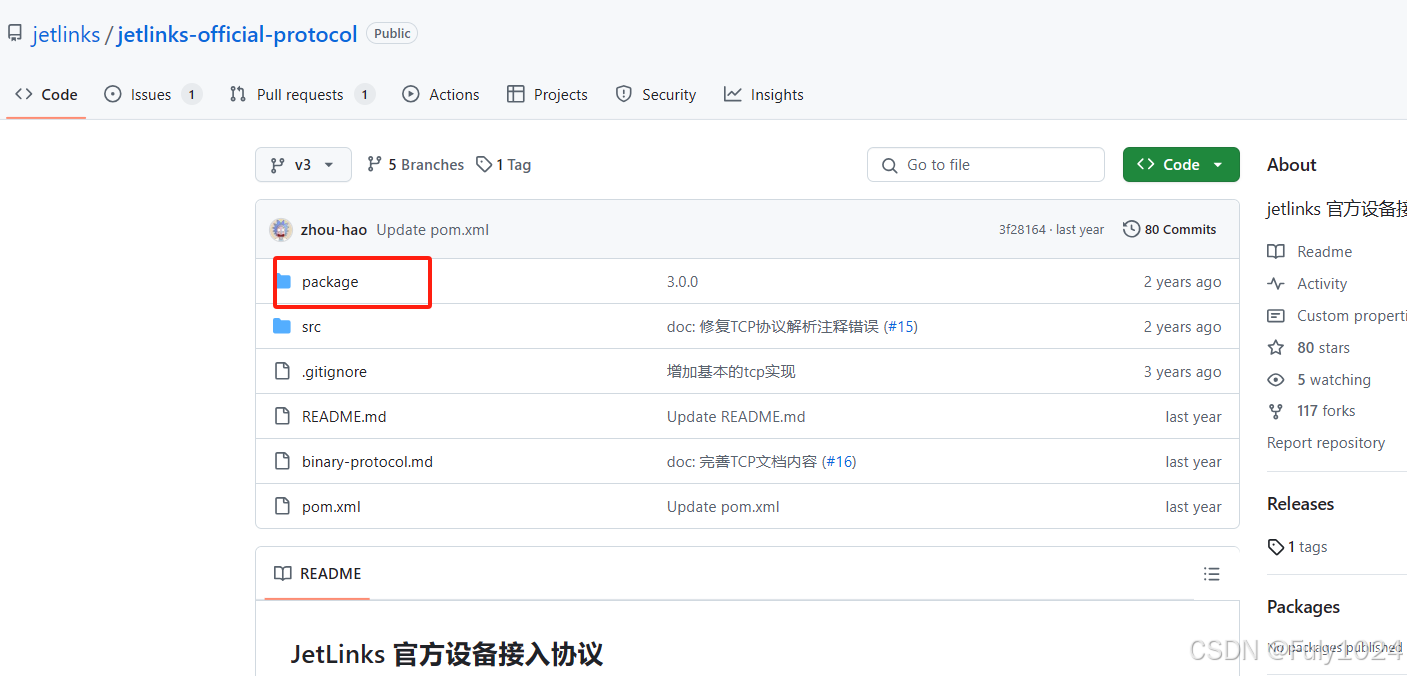Viewport: 1407px width, 676px height.
Task: View the 80 stars link
Action: [x=1323, y=348]
